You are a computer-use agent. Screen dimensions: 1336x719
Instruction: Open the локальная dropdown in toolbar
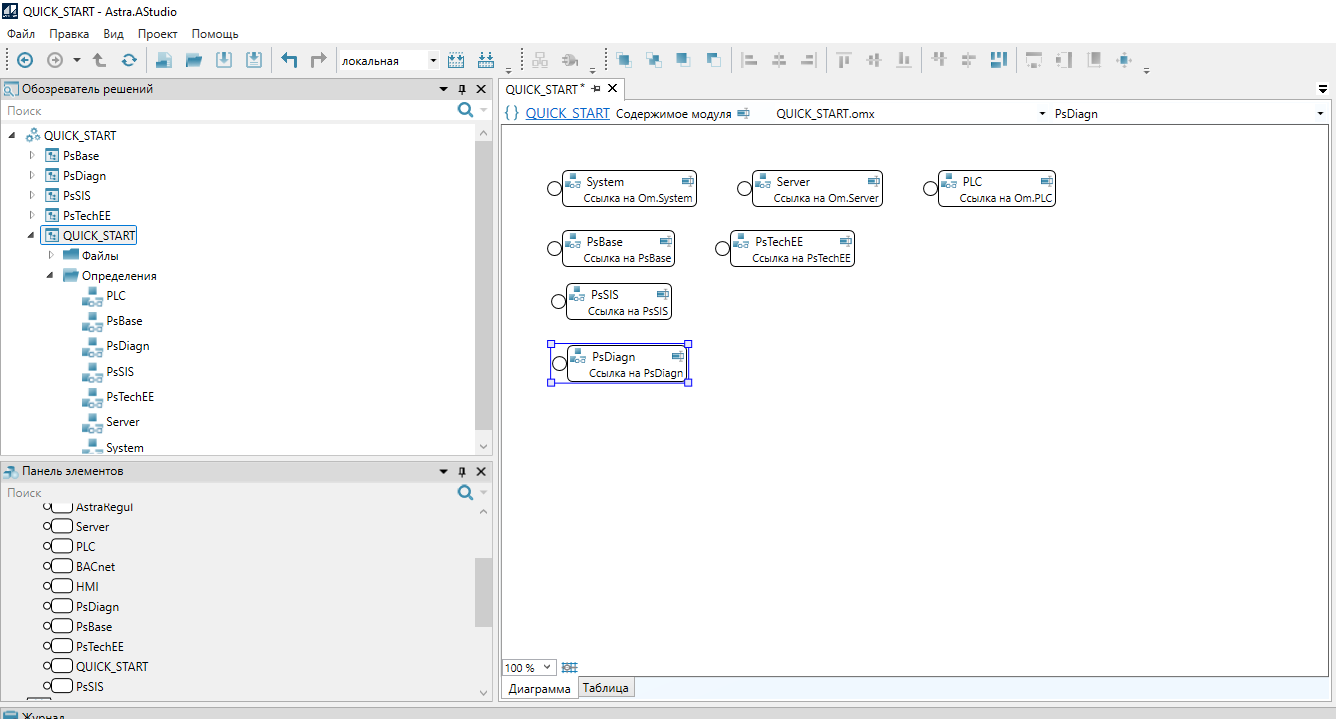(x=433, y=61)
